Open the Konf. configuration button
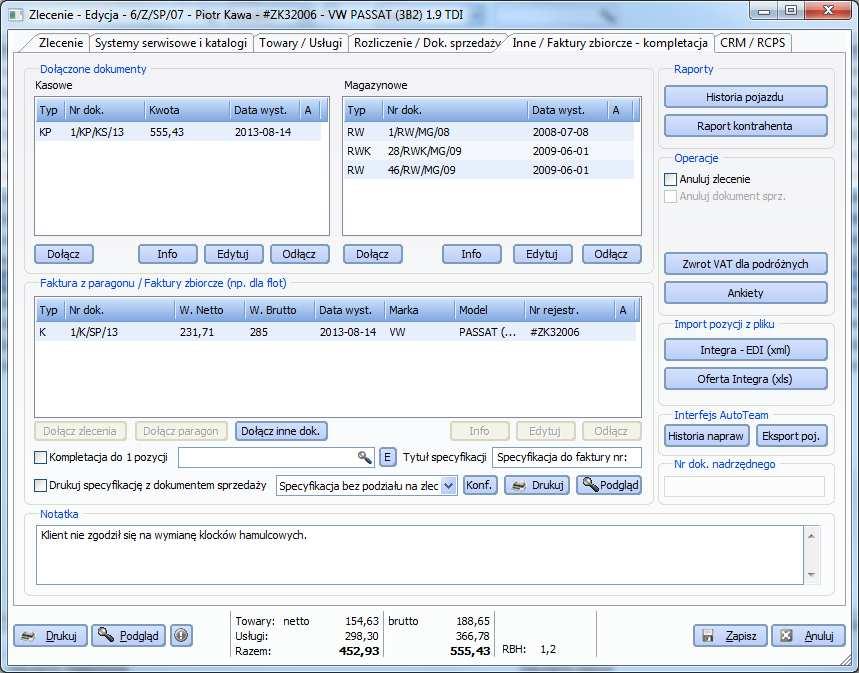The image size is (859, 673). click(480, 486)
